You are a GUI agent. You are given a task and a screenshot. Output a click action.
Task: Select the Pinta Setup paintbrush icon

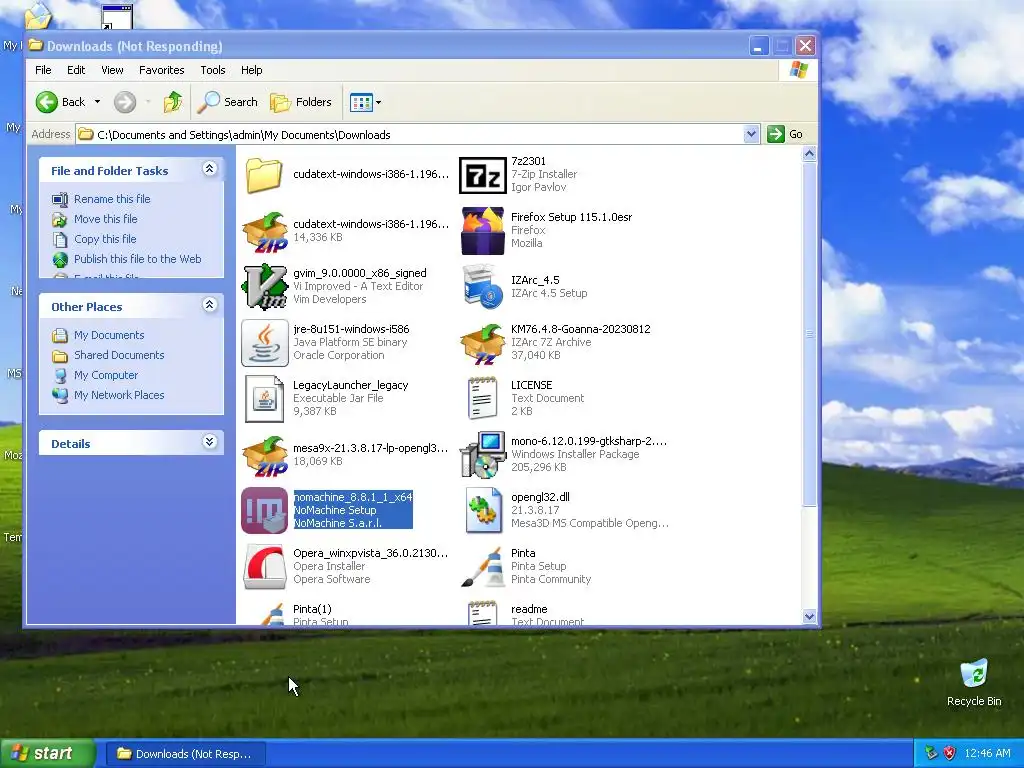tap(483, 567)
